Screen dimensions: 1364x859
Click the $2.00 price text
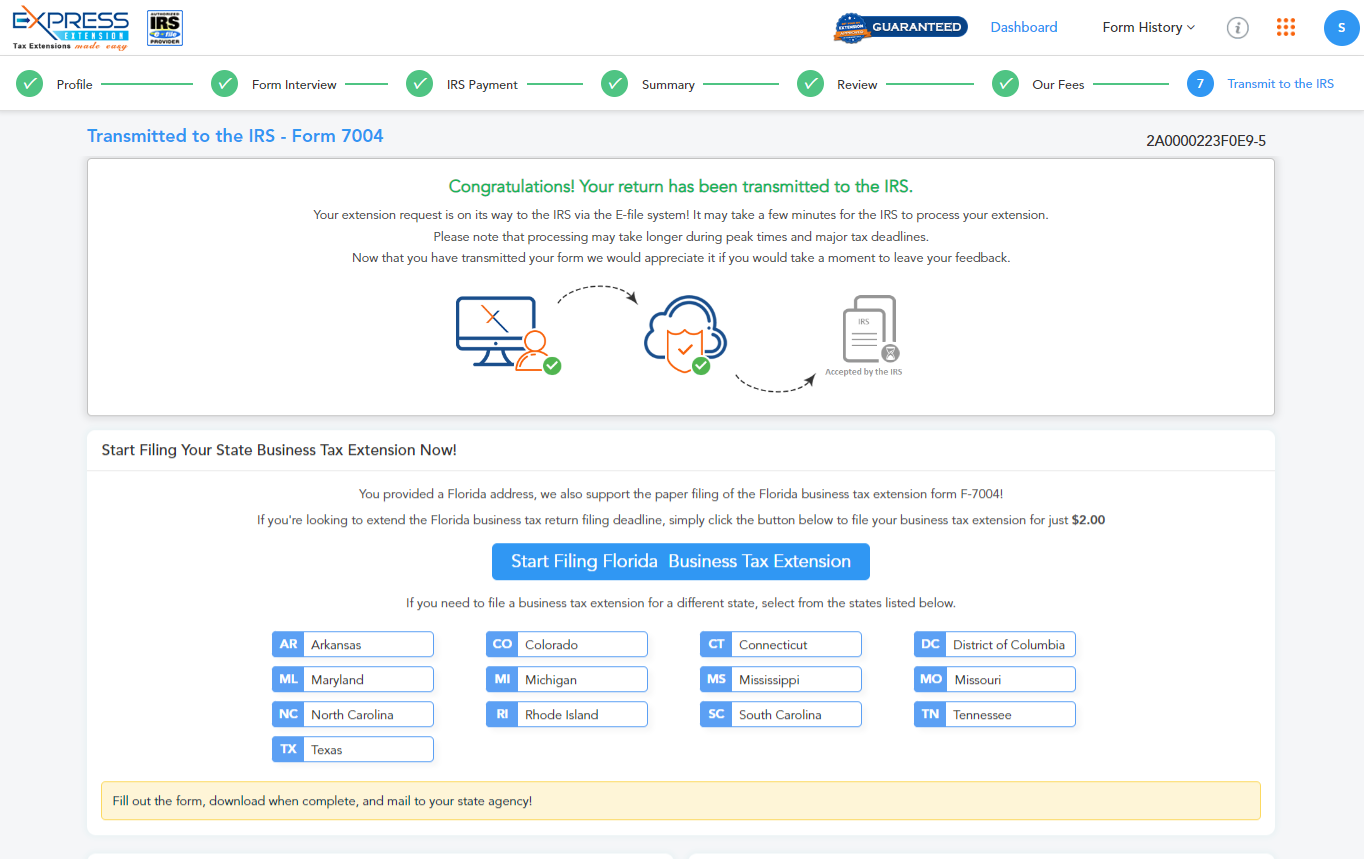coord(1088,520)
